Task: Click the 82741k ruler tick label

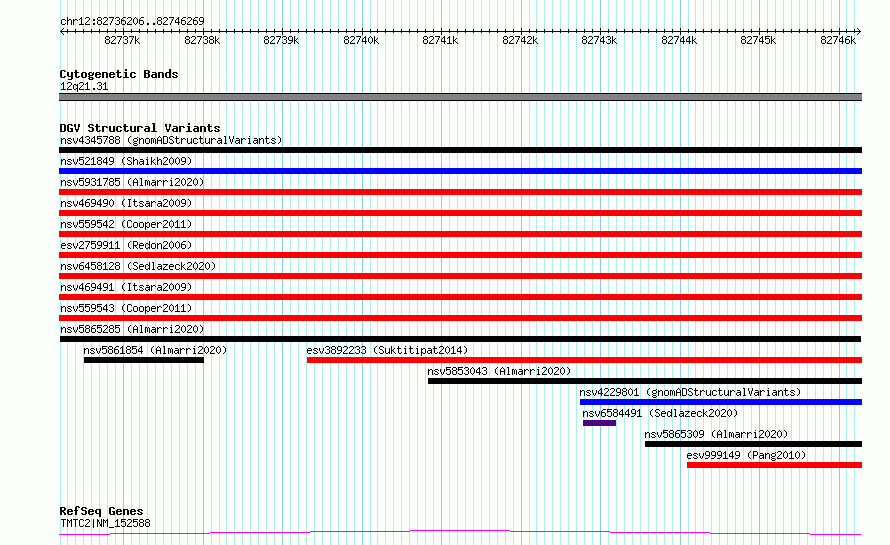Action: tap(440, 40)
